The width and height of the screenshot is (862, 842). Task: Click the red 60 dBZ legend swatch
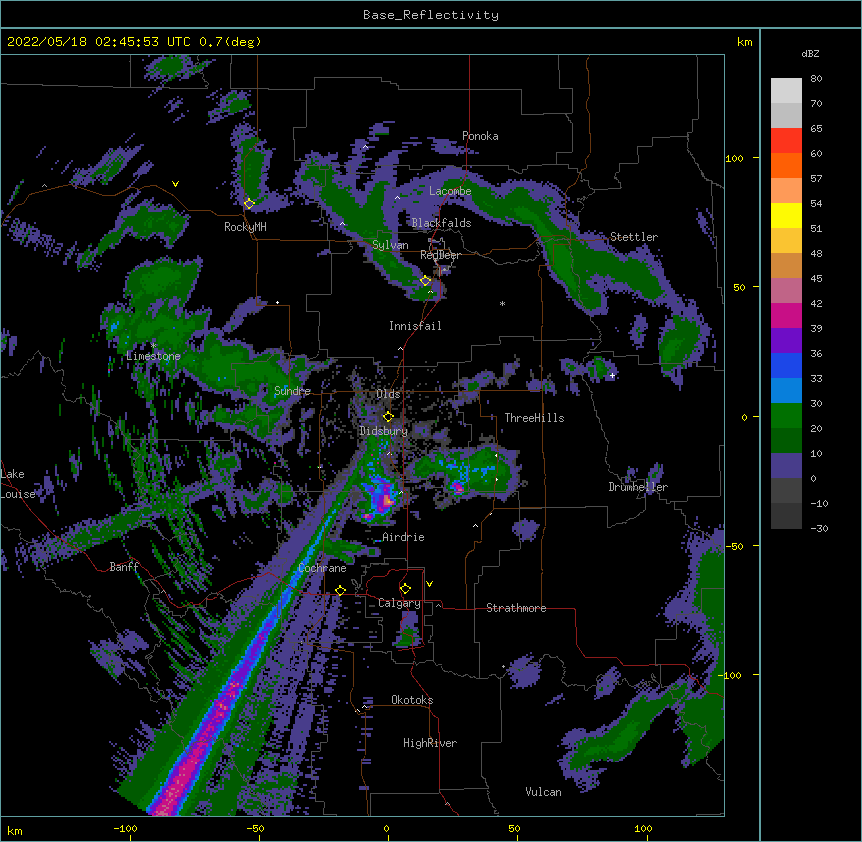[x=786, y=140]
